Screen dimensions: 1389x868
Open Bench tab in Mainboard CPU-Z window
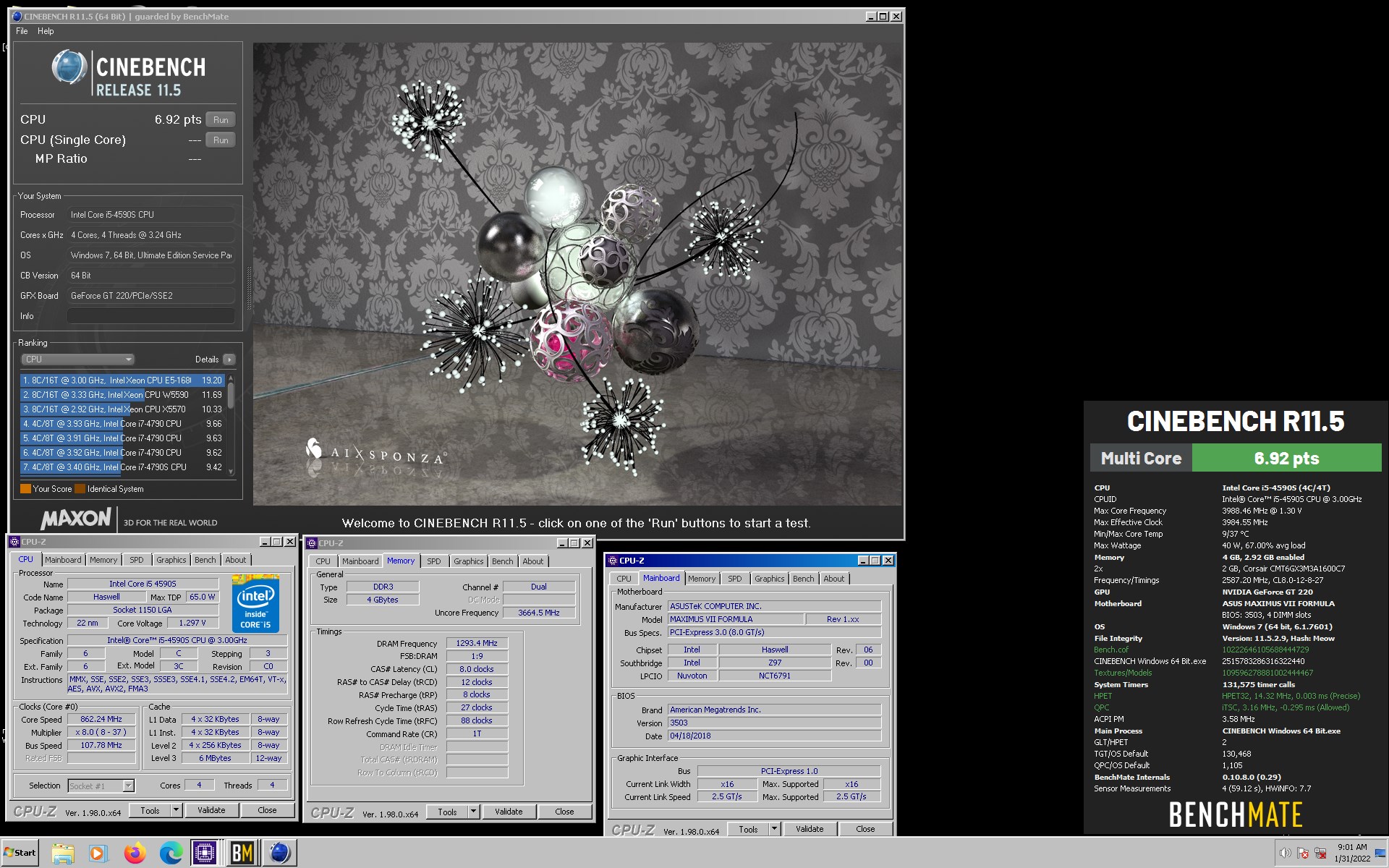pyautogui.click(x=803, y=579)
